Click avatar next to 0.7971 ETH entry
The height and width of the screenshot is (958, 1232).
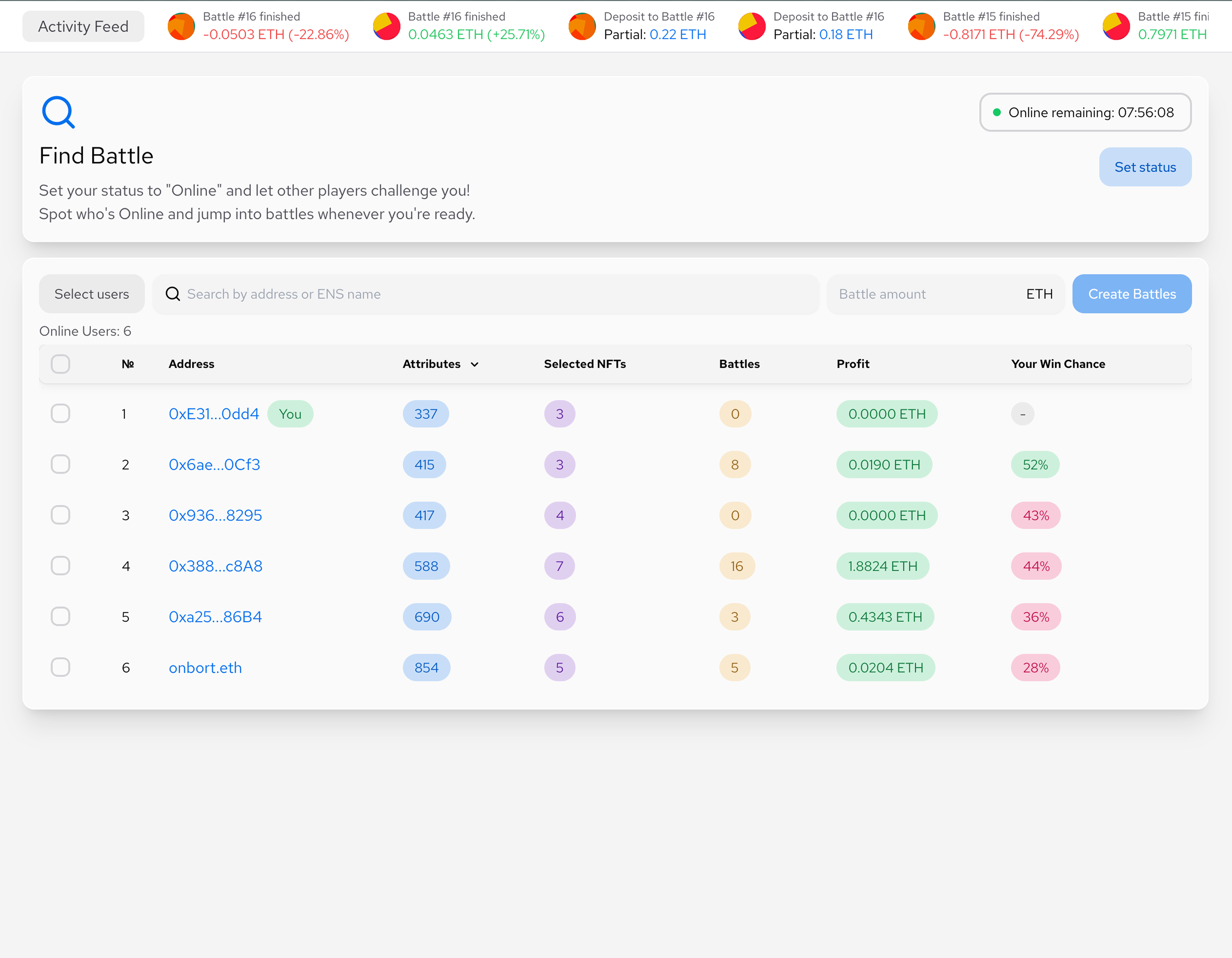coord(1116,26)
